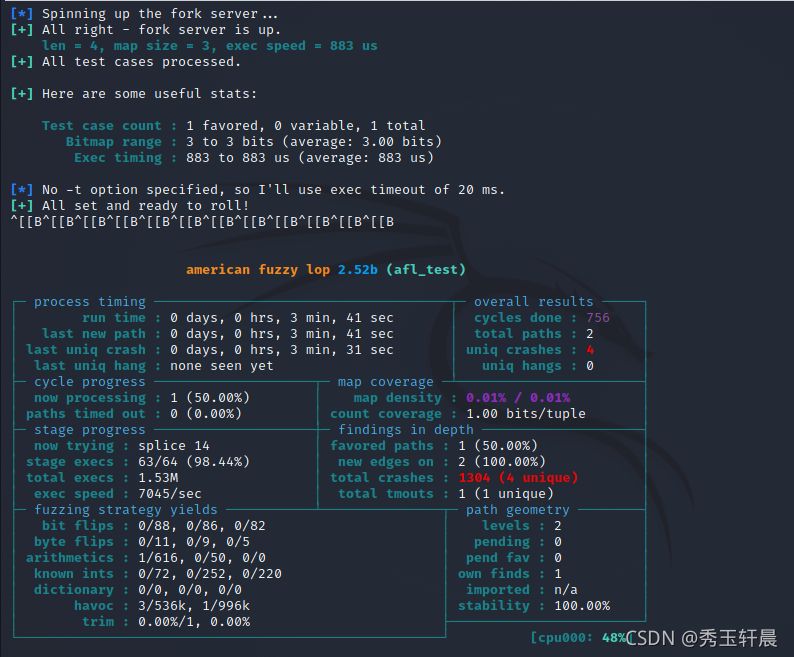794x657 pixels.
Task: Click the 'dictionary' row
Action: (x=138, y=590)
